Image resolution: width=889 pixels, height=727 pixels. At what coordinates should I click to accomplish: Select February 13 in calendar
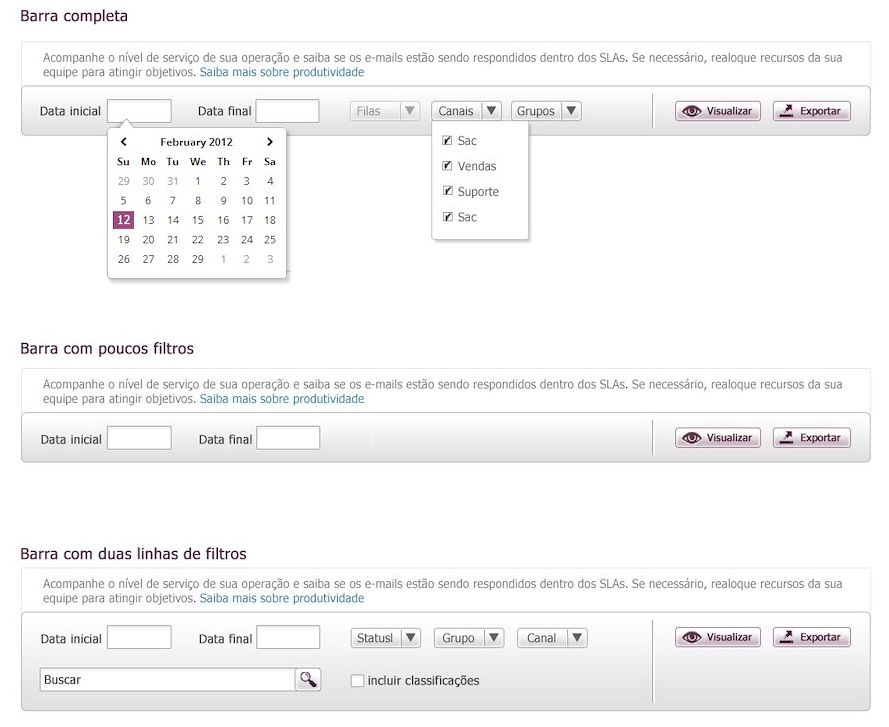click(x=149, y=220)
